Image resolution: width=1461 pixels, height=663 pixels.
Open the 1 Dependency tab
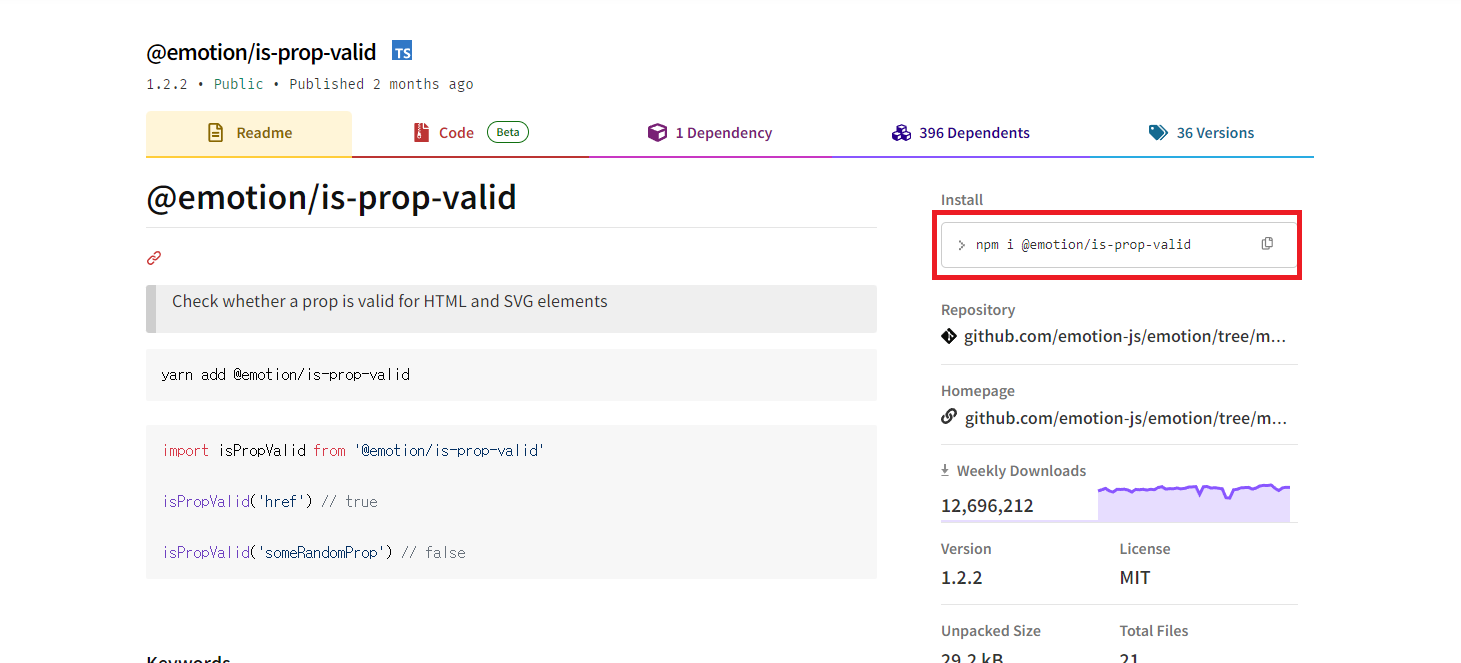710,133
